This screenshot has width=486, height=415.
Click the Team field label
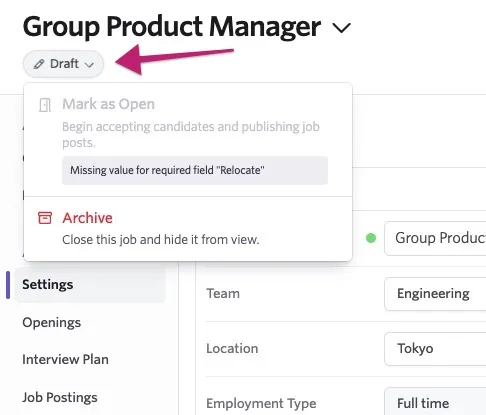point(223,294)
